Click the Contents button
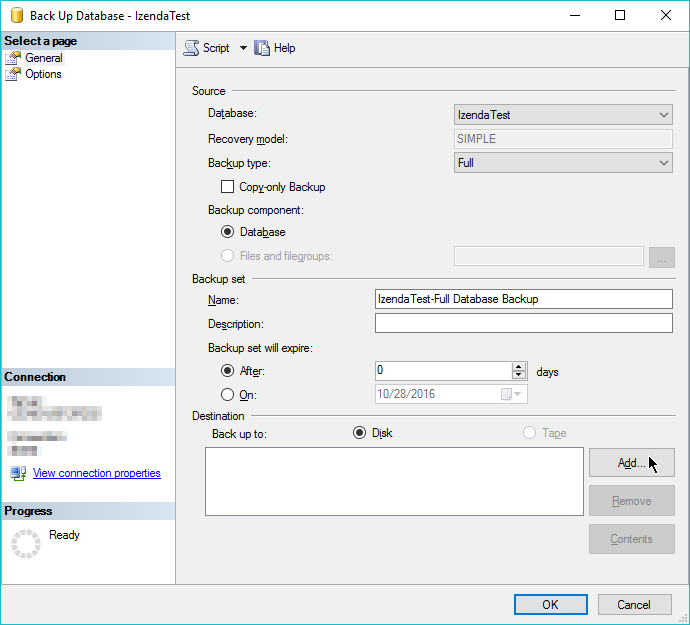Screen dimensions: 690x625 tap(631, 539)
